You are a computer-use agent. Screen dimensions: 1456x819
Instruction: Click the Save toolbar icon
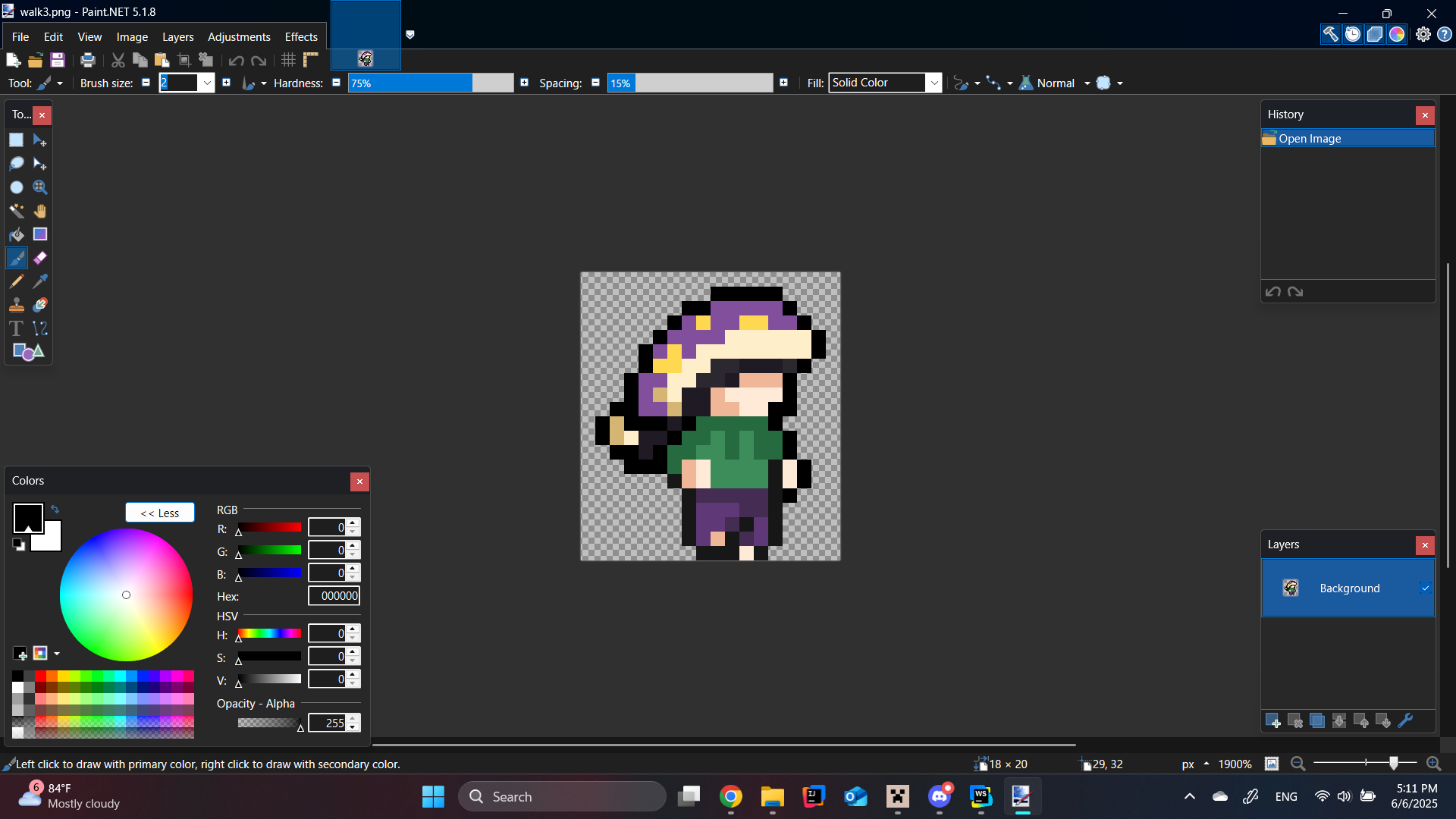(57, 60)
